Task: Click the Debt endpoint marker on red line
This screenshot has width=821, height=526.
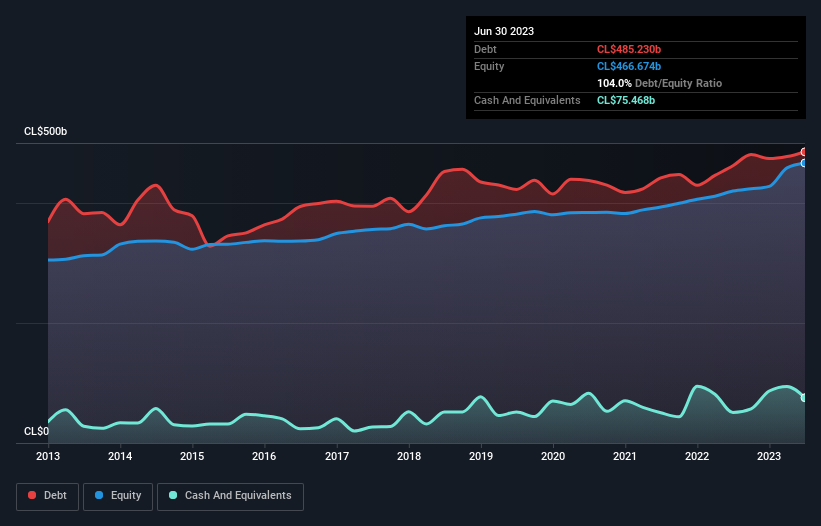Action: pos(804,152)
